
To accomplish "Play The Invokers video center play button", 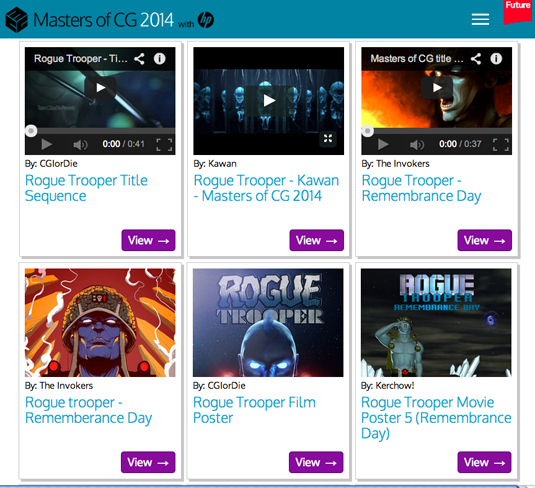I will (437, 88).
